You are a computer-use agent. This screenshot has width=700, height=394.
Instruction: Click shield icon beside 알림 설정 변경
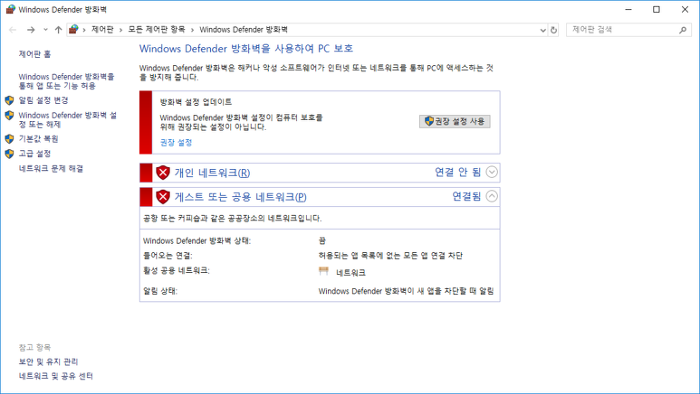[9, 100]
